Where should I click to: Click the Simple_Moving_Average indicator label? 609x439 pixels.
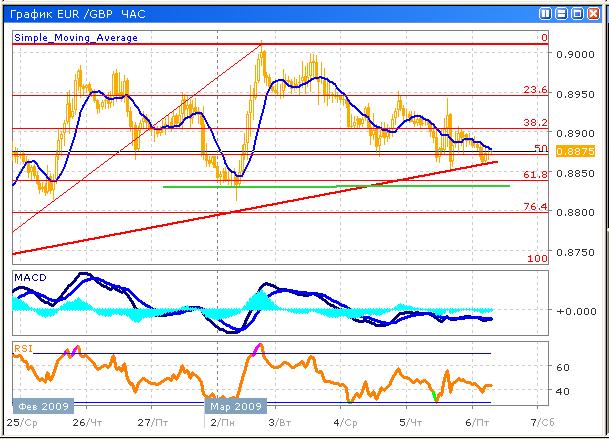coord(76,38)
